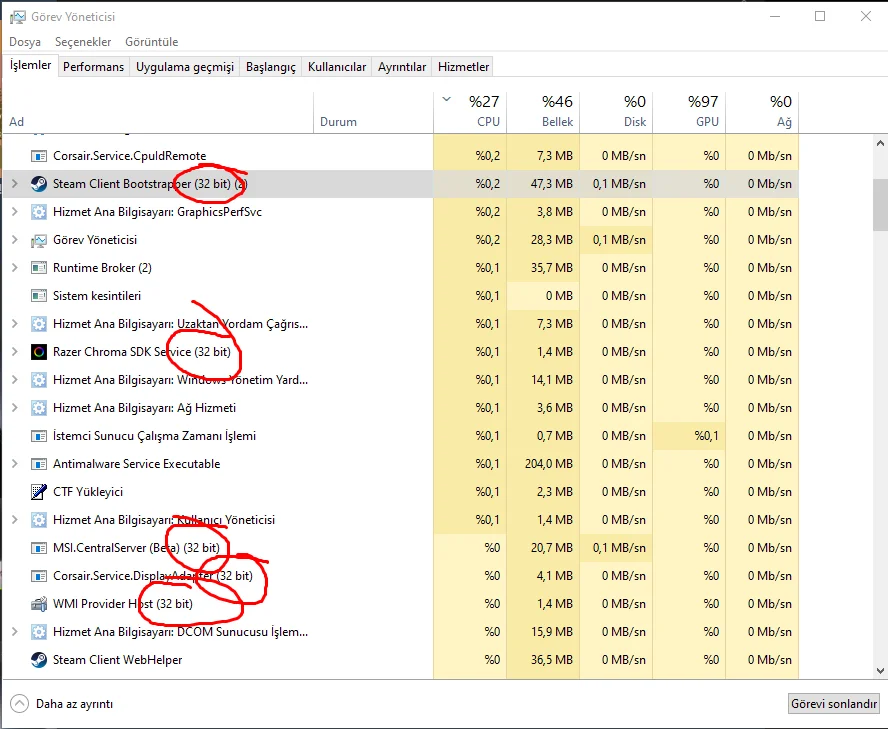Image resolution: width=888 pixels, height=729 pixels.
Task: Switch to the Performans tab
Action: [93, 67]
